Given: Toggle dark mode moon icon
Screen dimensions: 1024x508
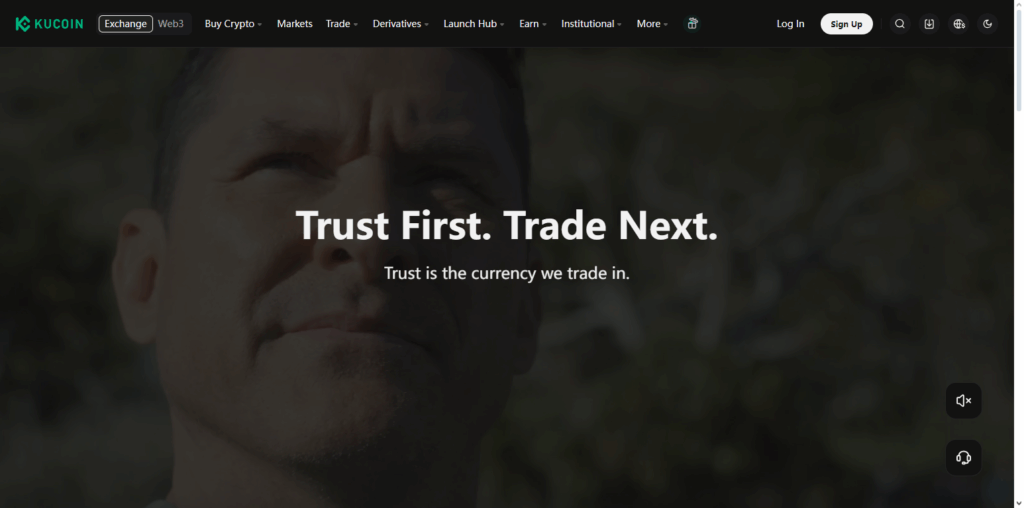Looking at the screenshot, I should [x=987, y=24].
